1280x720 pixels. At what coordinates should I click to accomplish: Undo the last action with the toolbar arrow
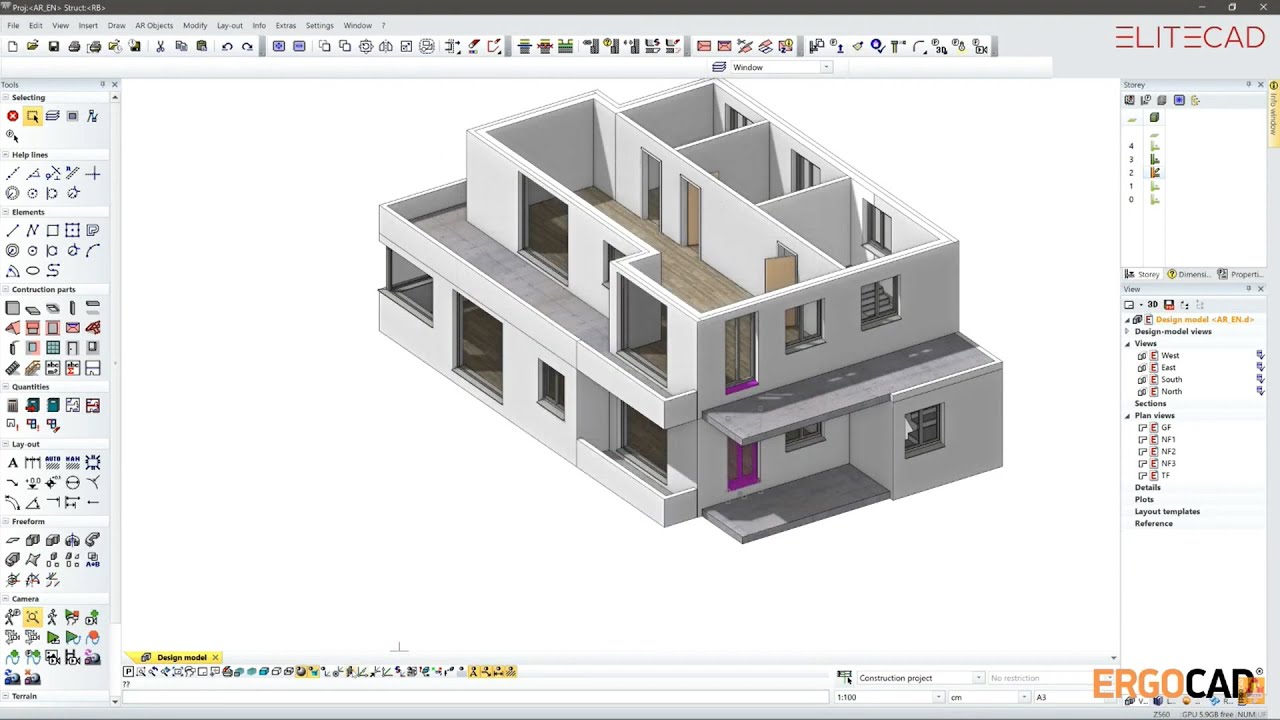tap(227, 46)
